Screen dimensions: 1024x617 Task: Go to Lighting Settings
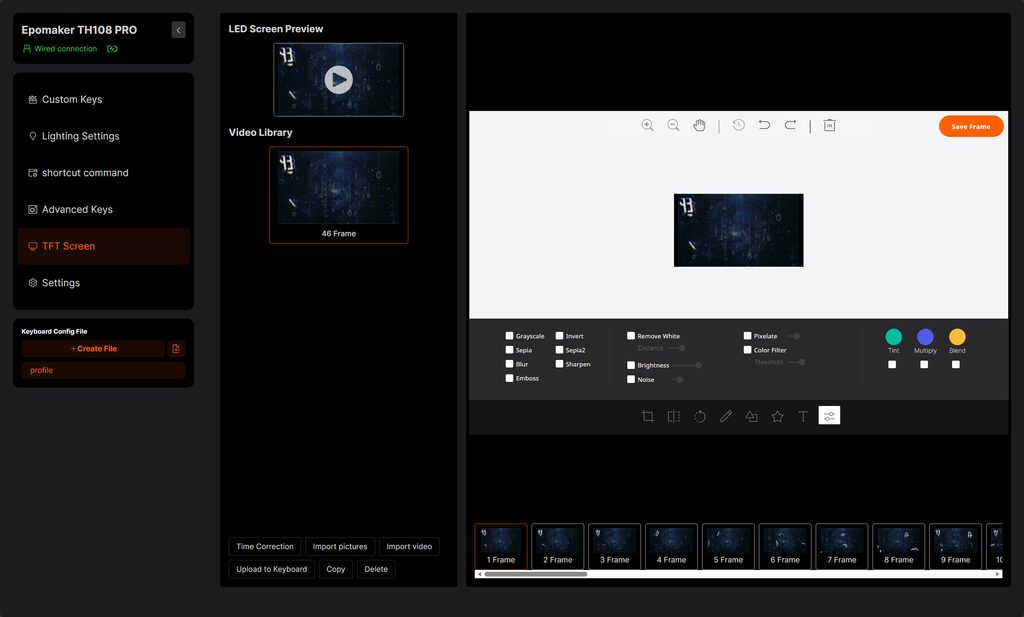coord(103,136)
